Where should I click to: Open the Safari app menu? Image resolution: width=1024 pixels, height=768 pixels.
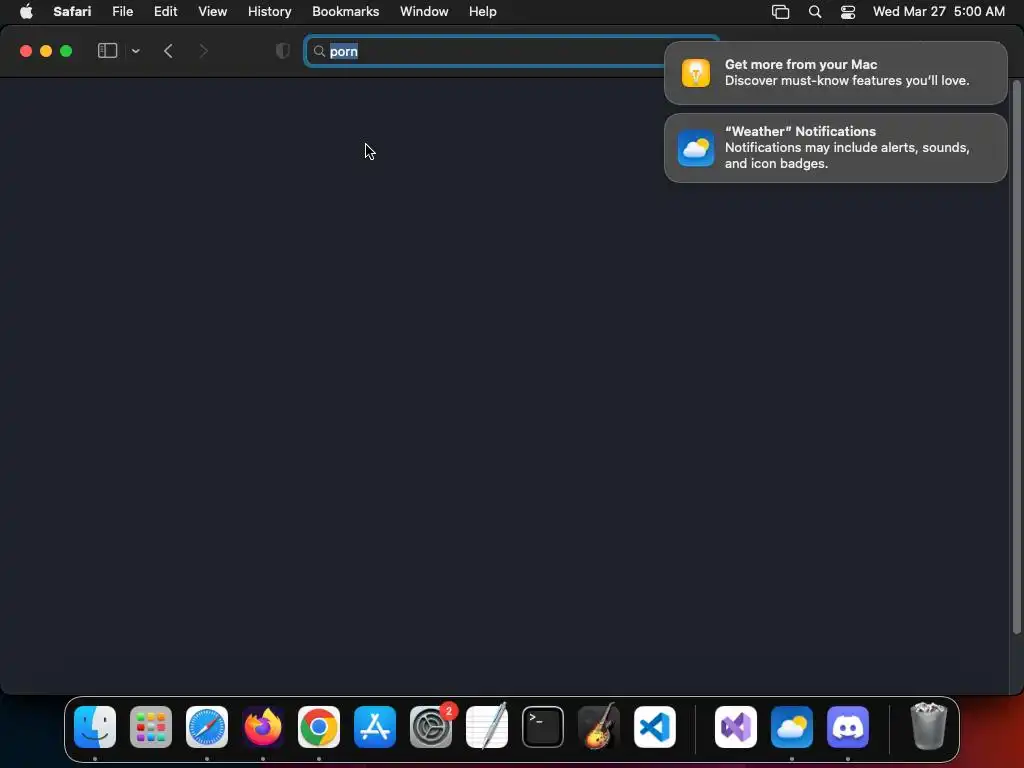pos(72,11)
